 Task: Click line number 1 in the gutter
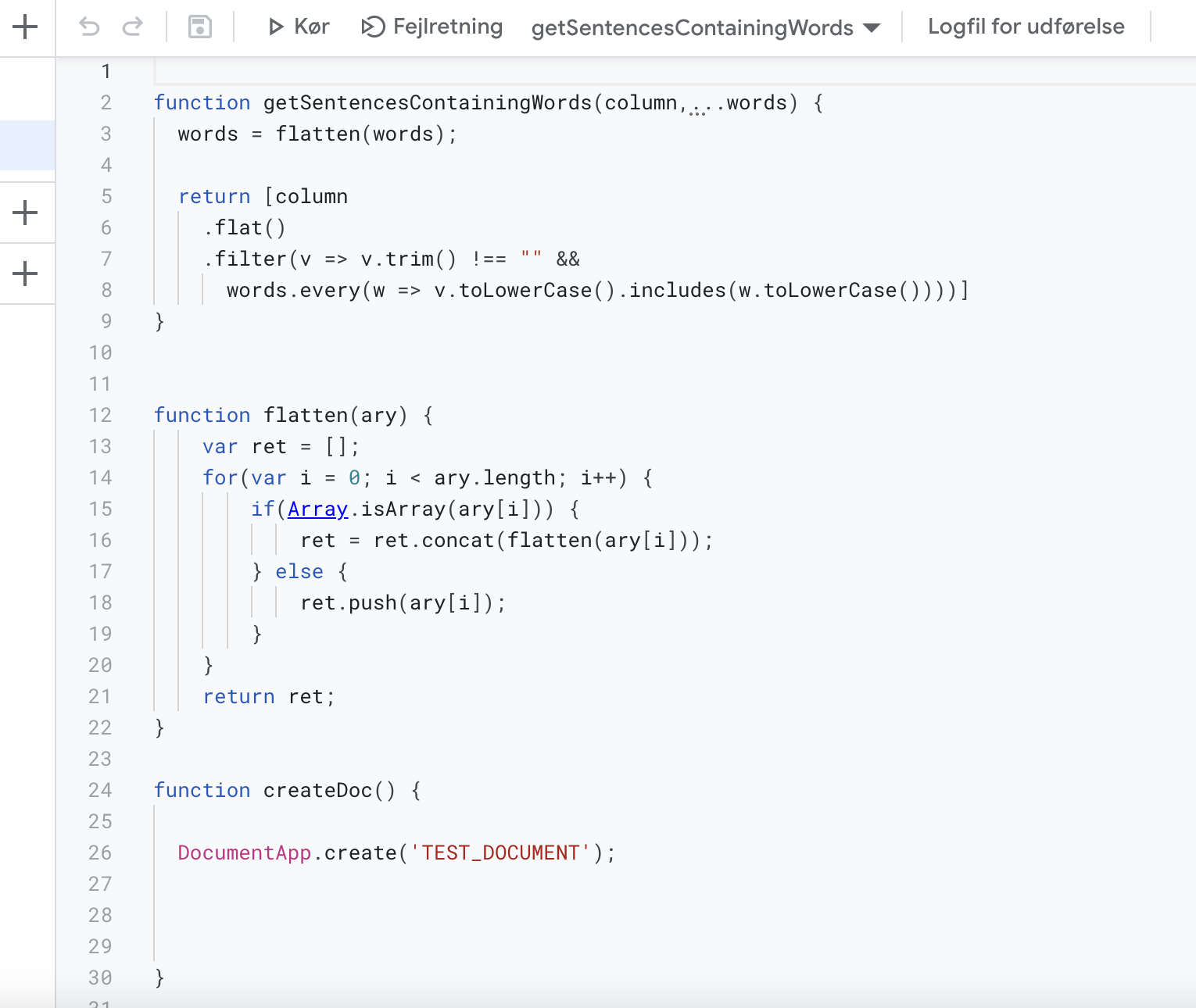point(106,72)
